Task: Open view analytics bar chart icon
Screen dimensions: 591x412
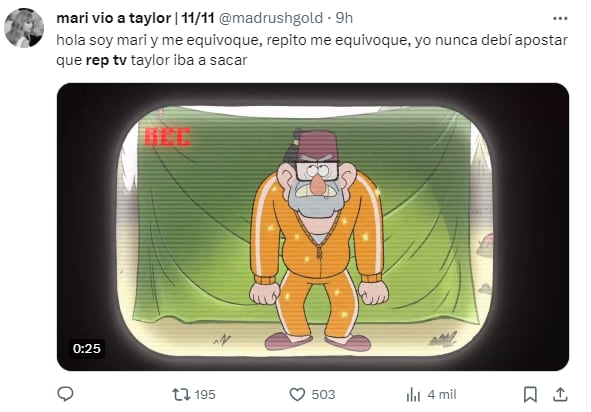Action: 413,395
